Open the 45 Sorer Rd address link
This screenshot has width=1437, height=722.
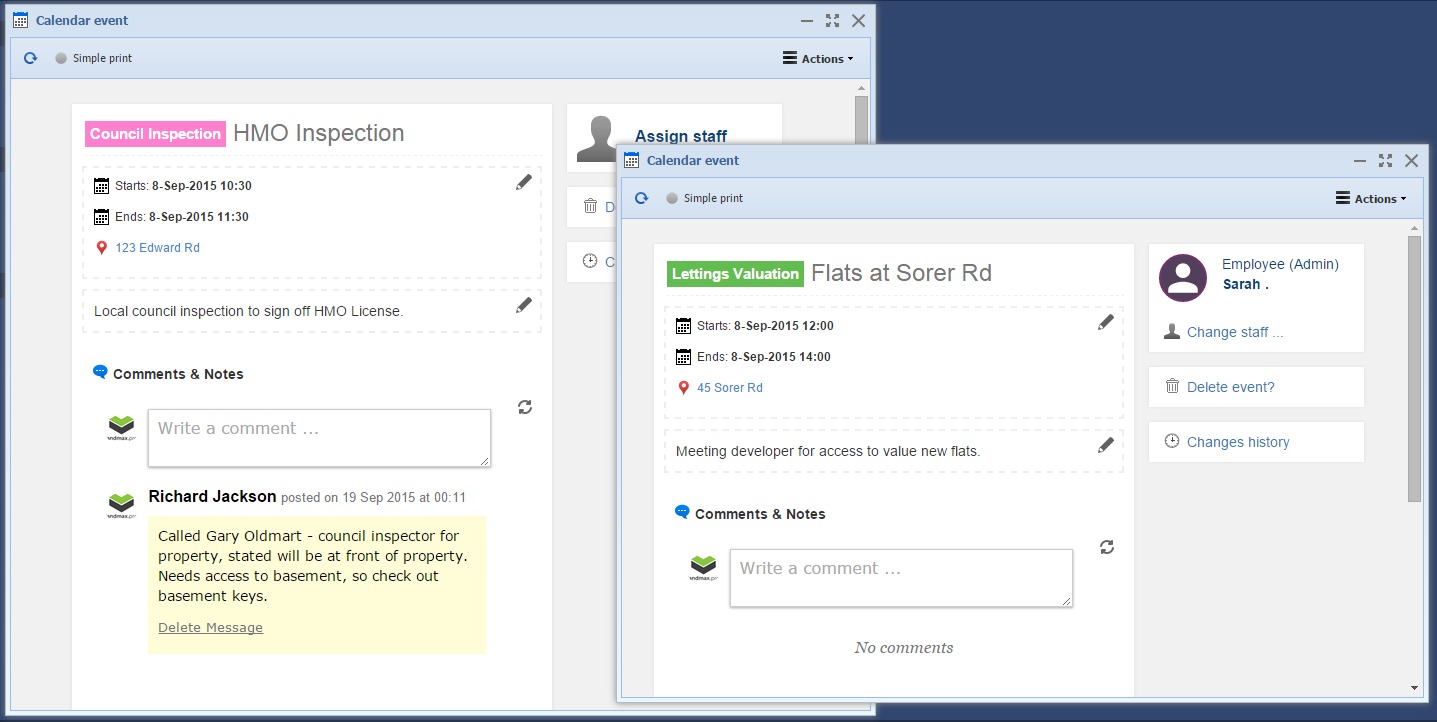pyautogui.click(x=729, y=388)
